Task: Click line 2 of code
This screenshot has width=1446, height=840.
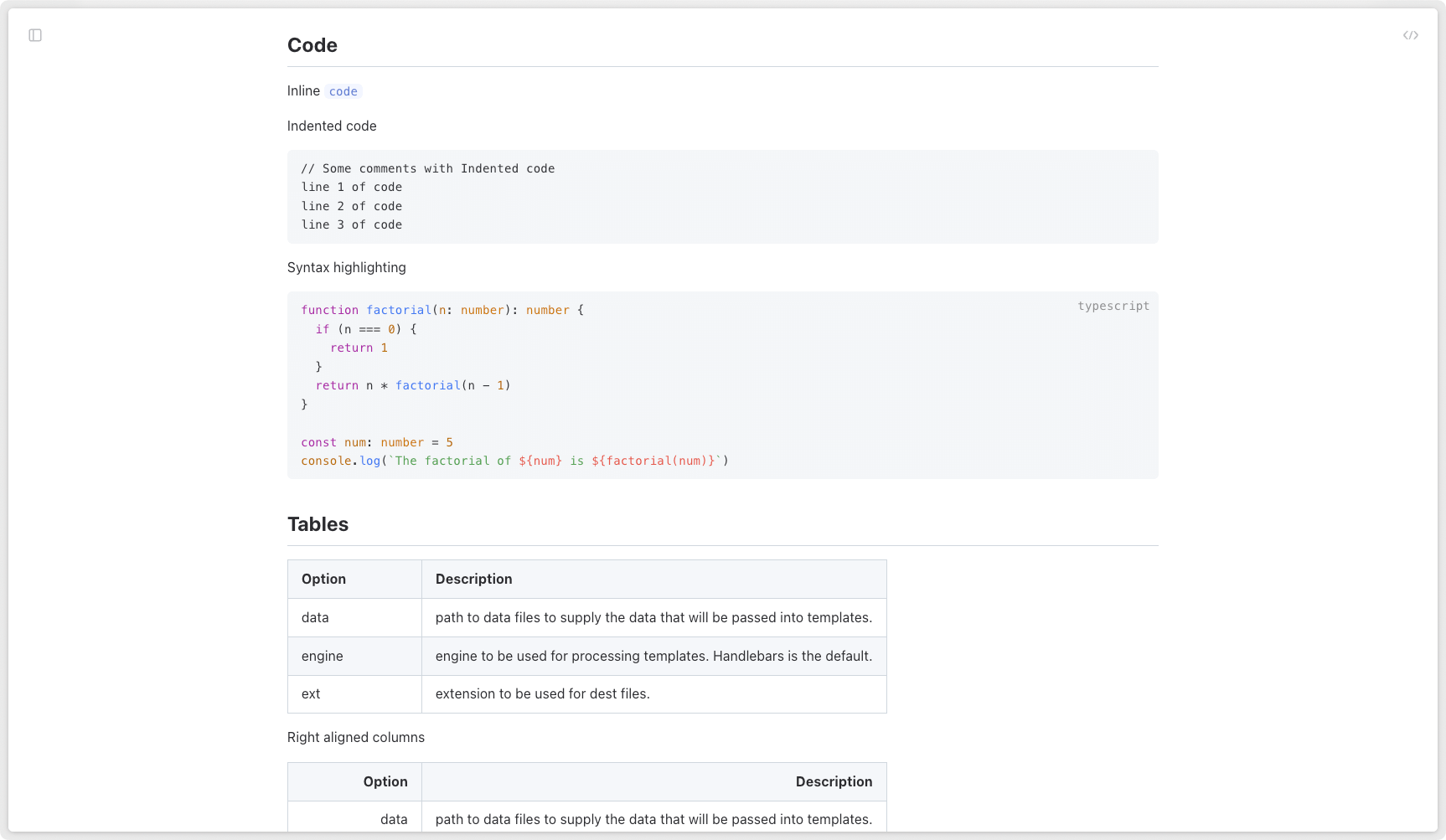Action: pos(352,206)
